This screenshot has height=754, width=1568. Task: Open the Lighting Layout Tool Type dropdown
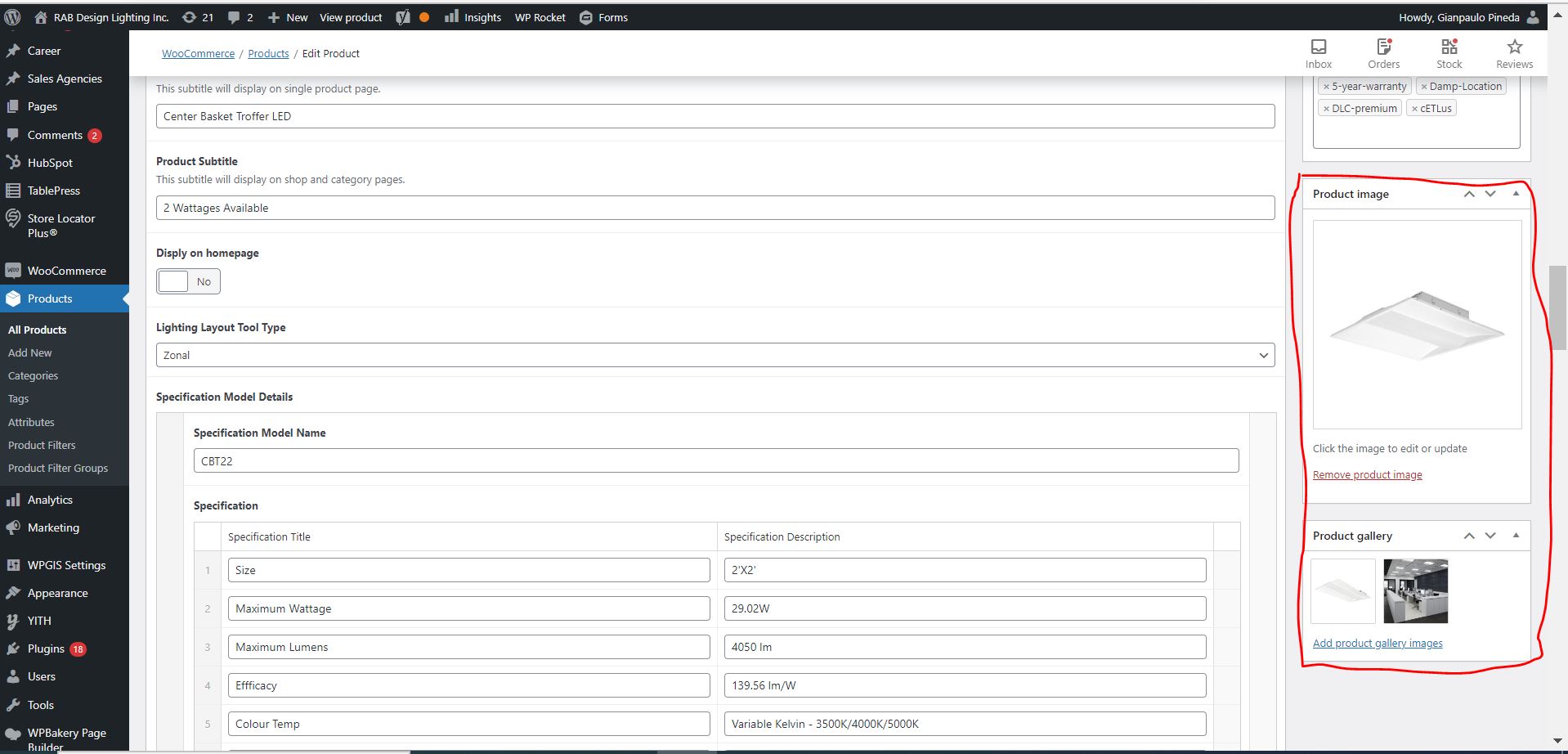(x=715, y=355)
